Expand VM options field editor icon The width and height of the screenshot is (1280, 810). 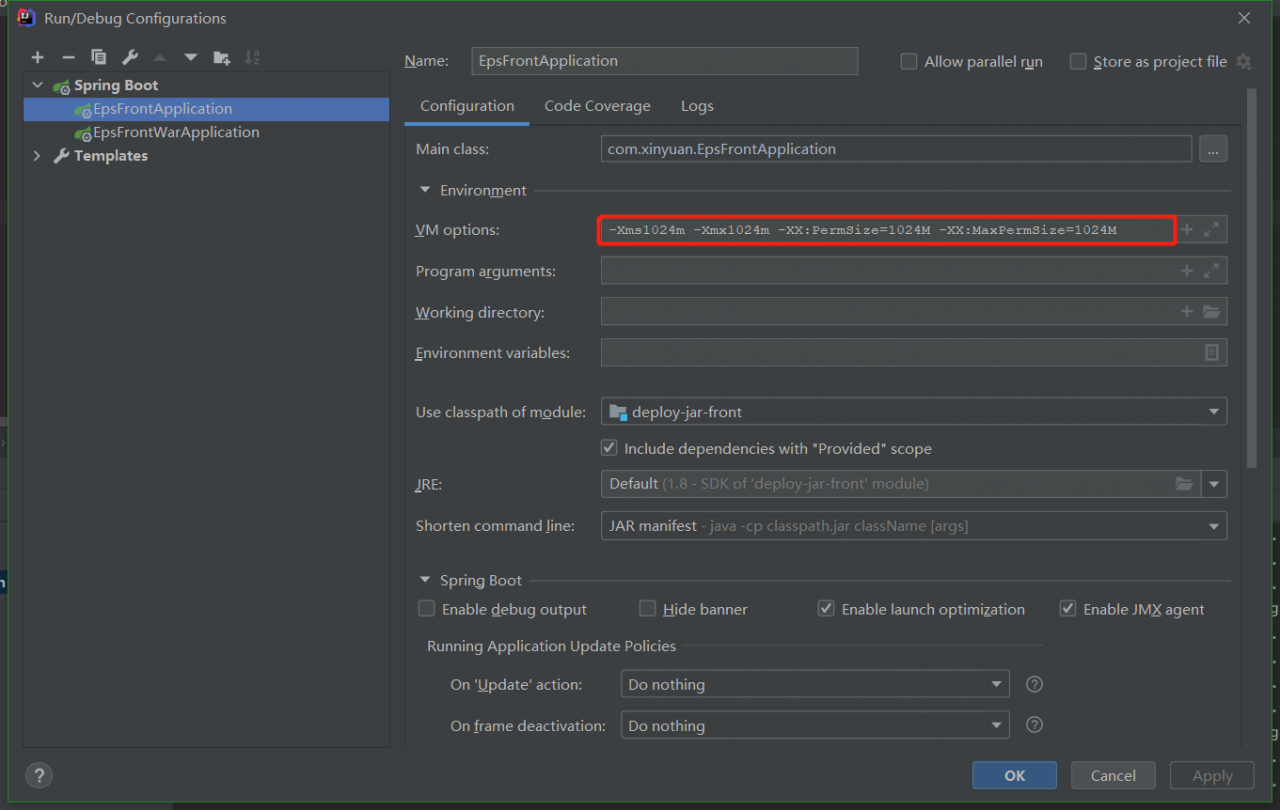tap(1212, 230)
